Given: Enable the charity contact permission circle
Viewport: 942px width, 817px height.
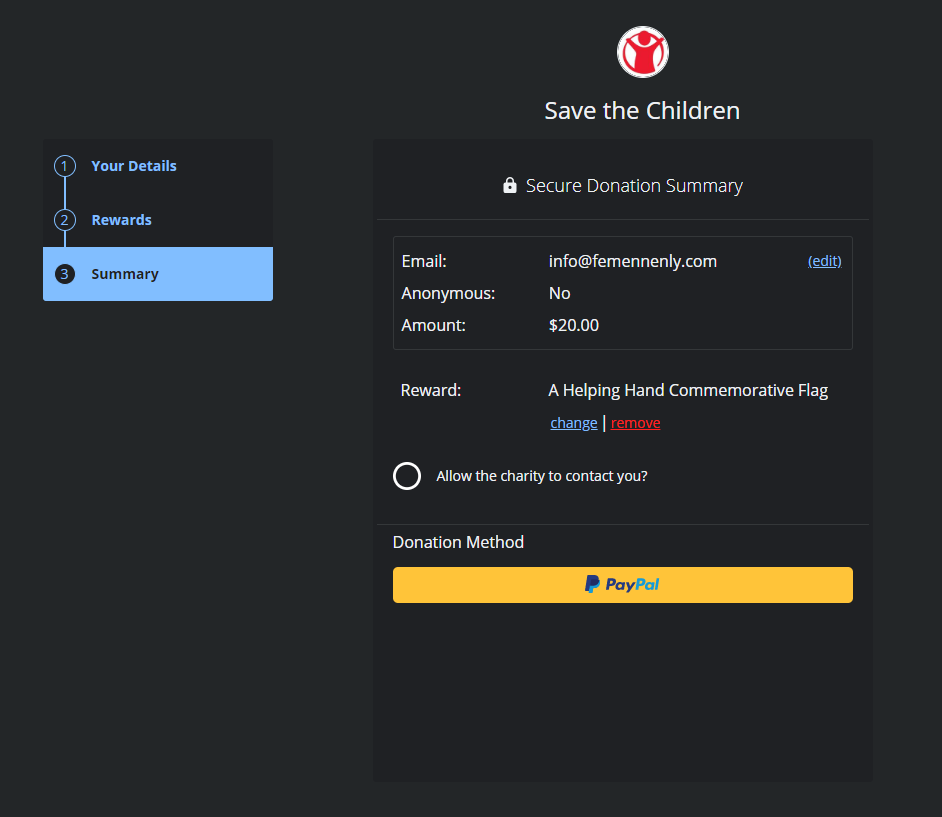Looking at the screenshot, I should click(x=407, y=476).
